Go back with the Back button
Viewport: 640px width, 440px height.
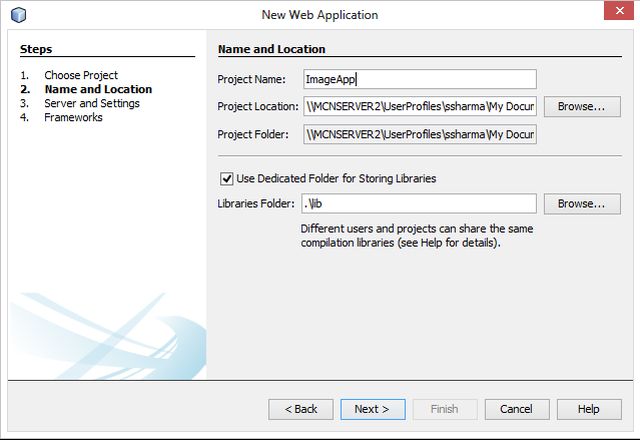pyautogui.click(x=300, y=409)
